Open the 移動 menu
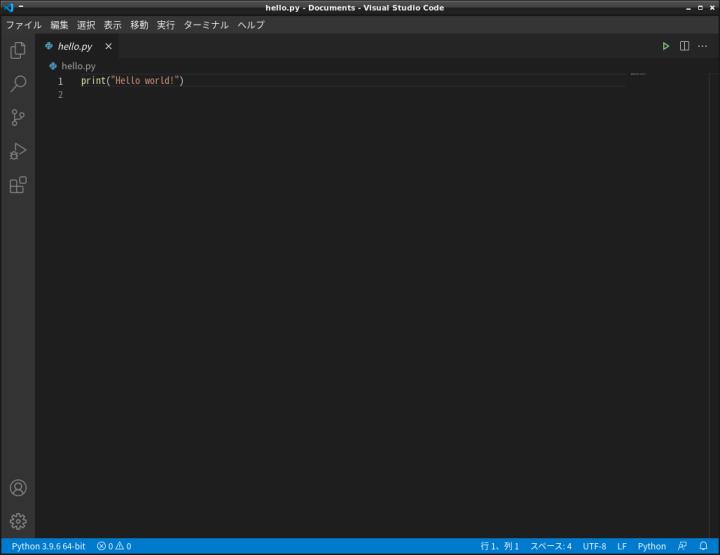720x555 pixels. (x=139, y=25)
